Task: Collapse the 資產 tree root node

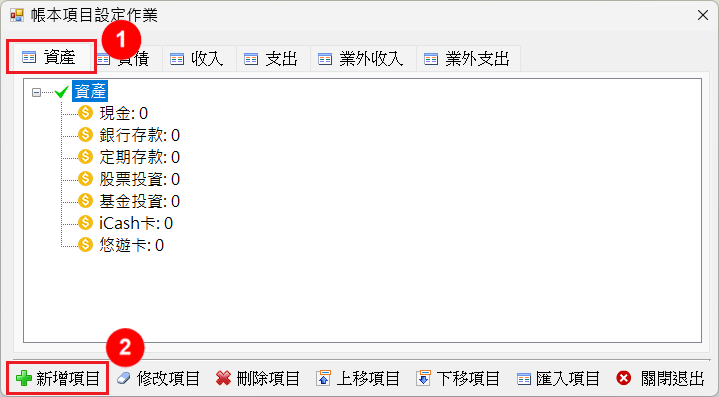Action: 36,93
